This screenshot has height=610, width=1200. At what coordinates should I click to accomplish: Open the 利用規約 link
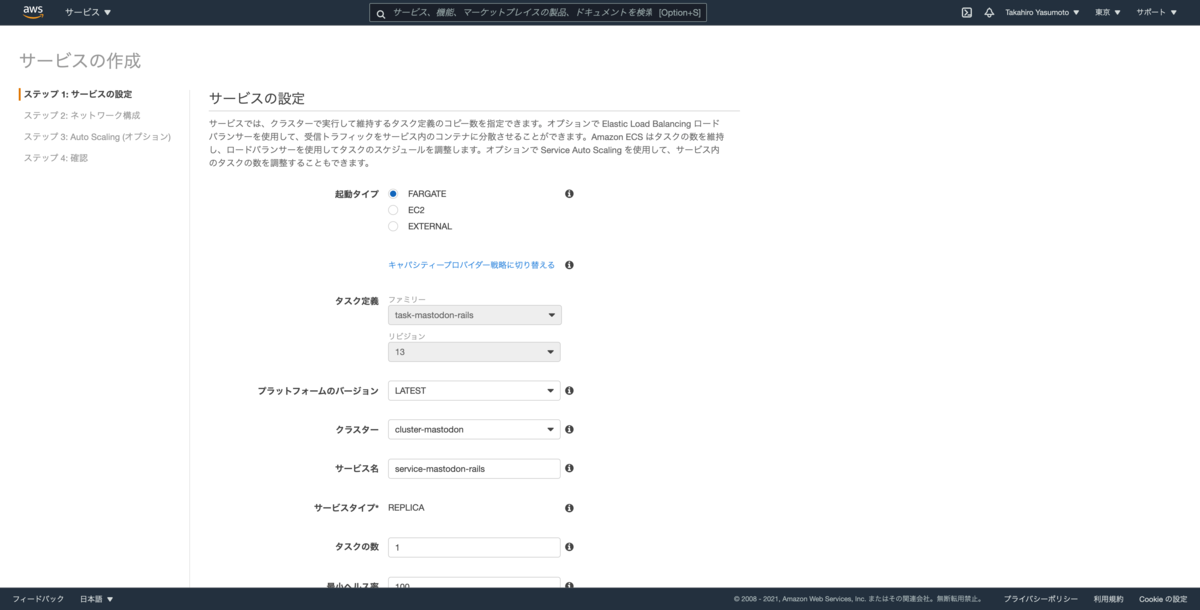[1108, 599]
